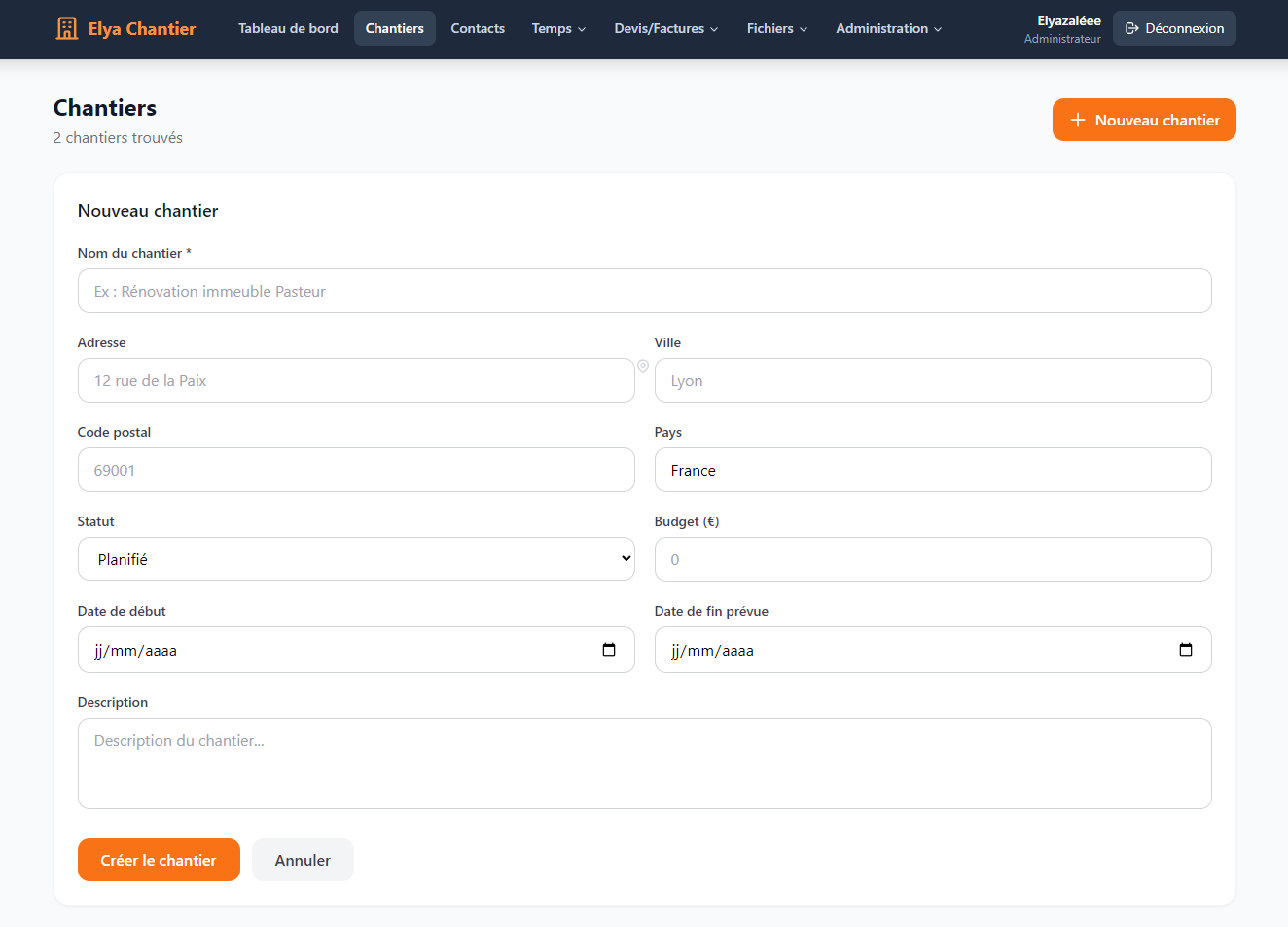1288x927 pixels.
Task: Open the Administration dropdown
Action: (x=888, y=28)
